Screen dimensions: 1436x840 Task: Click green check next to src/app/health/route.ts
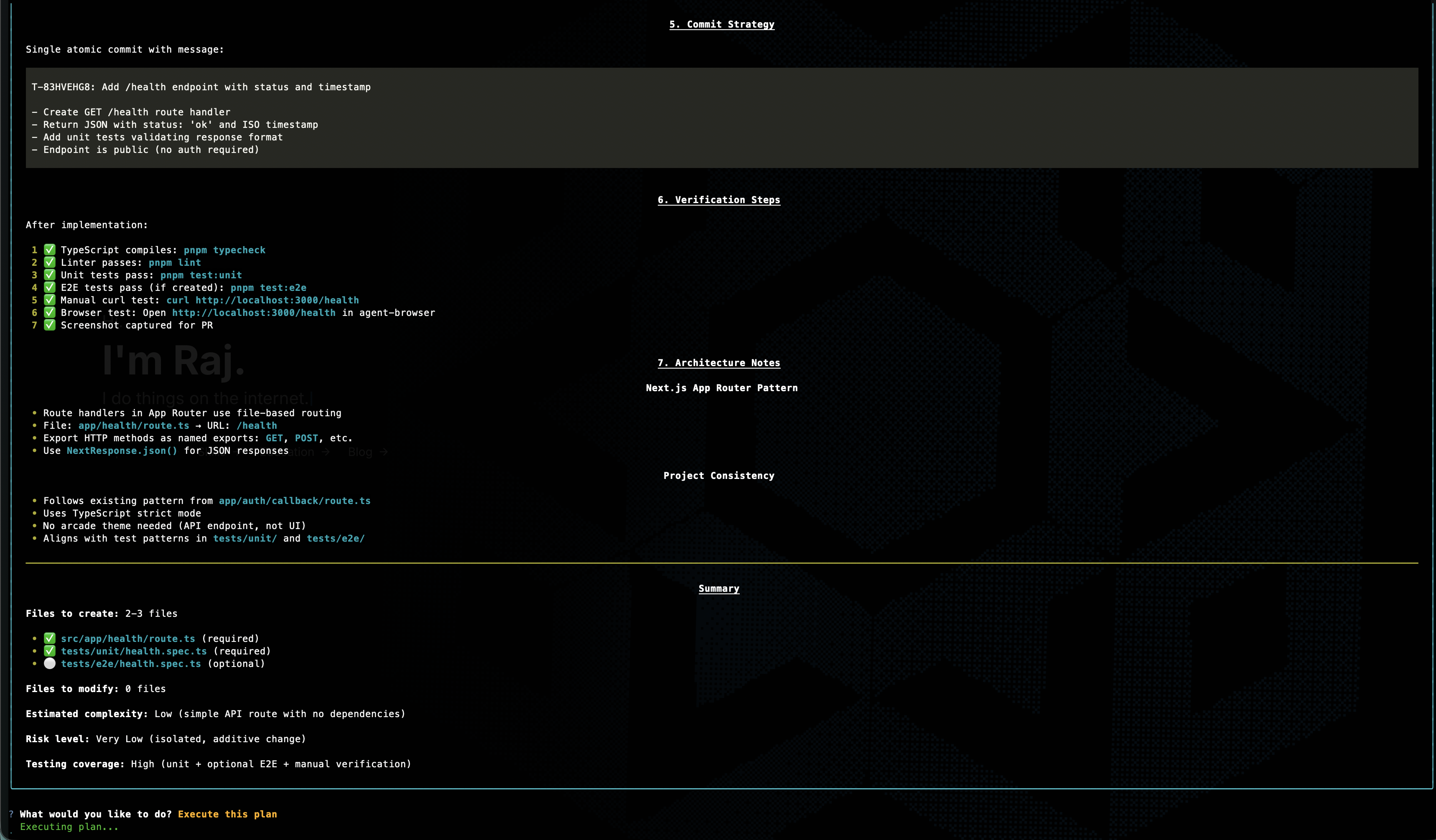tap(50, 638)
